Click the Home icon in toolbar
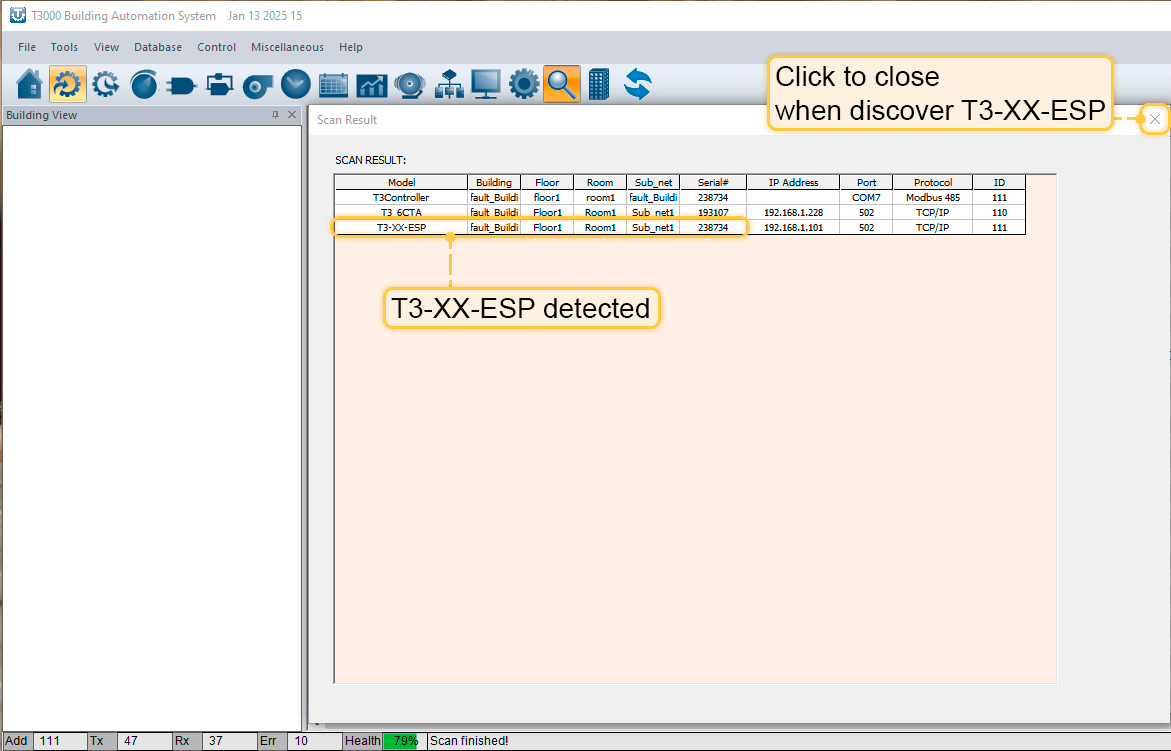Screen dimensions: 1171x751 pyautogui.click(x=30, y=85)
